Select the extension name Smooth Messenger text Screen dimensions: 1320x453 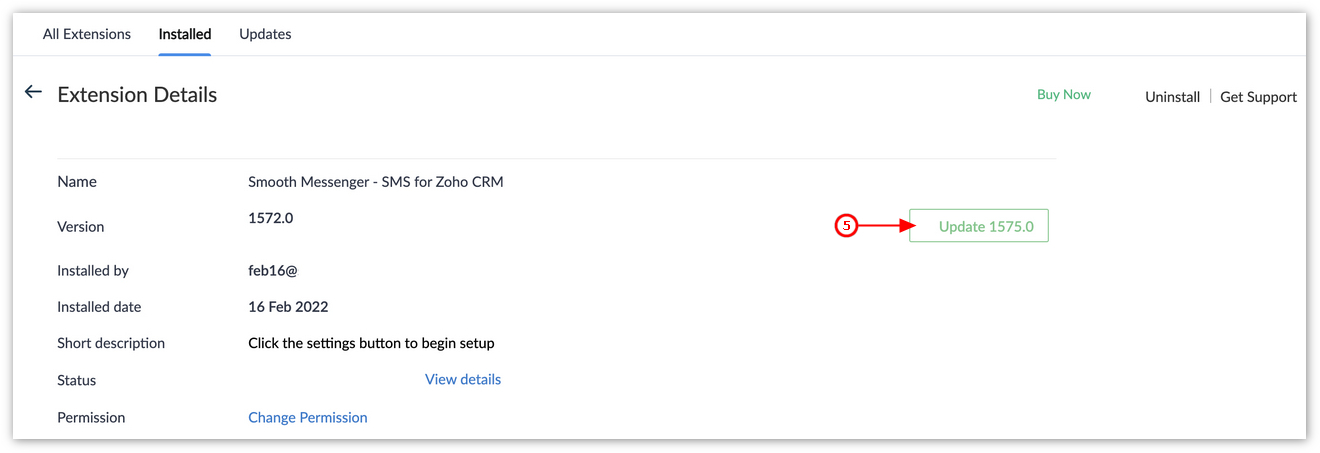[376, 182]
